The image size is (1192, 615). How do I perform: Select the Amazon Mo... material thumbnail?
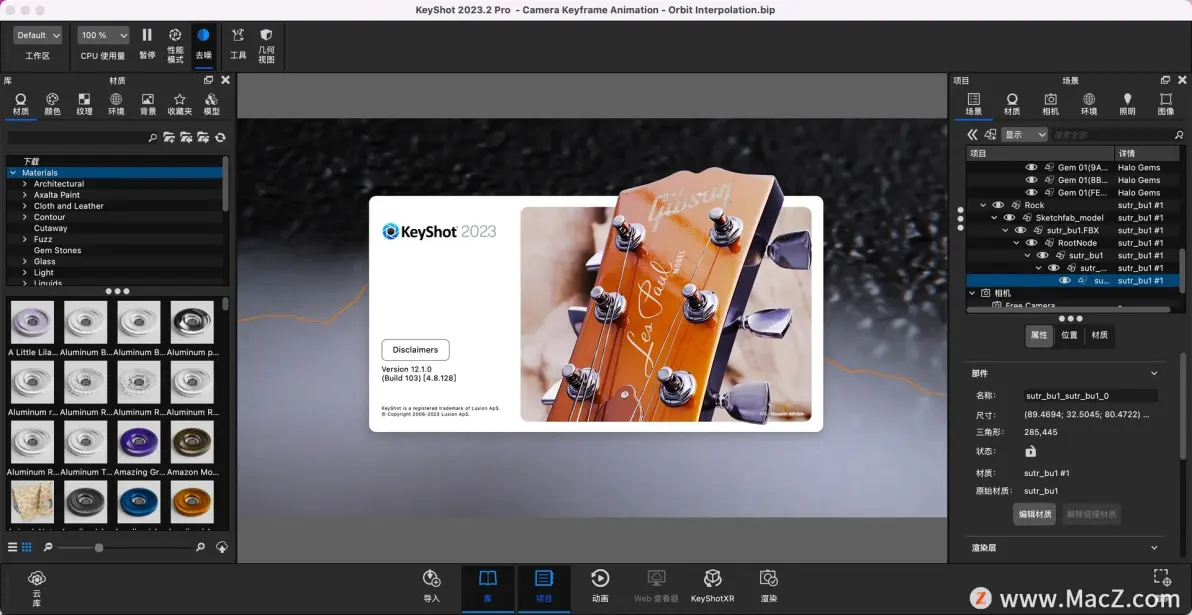click(x=192, y=442)
